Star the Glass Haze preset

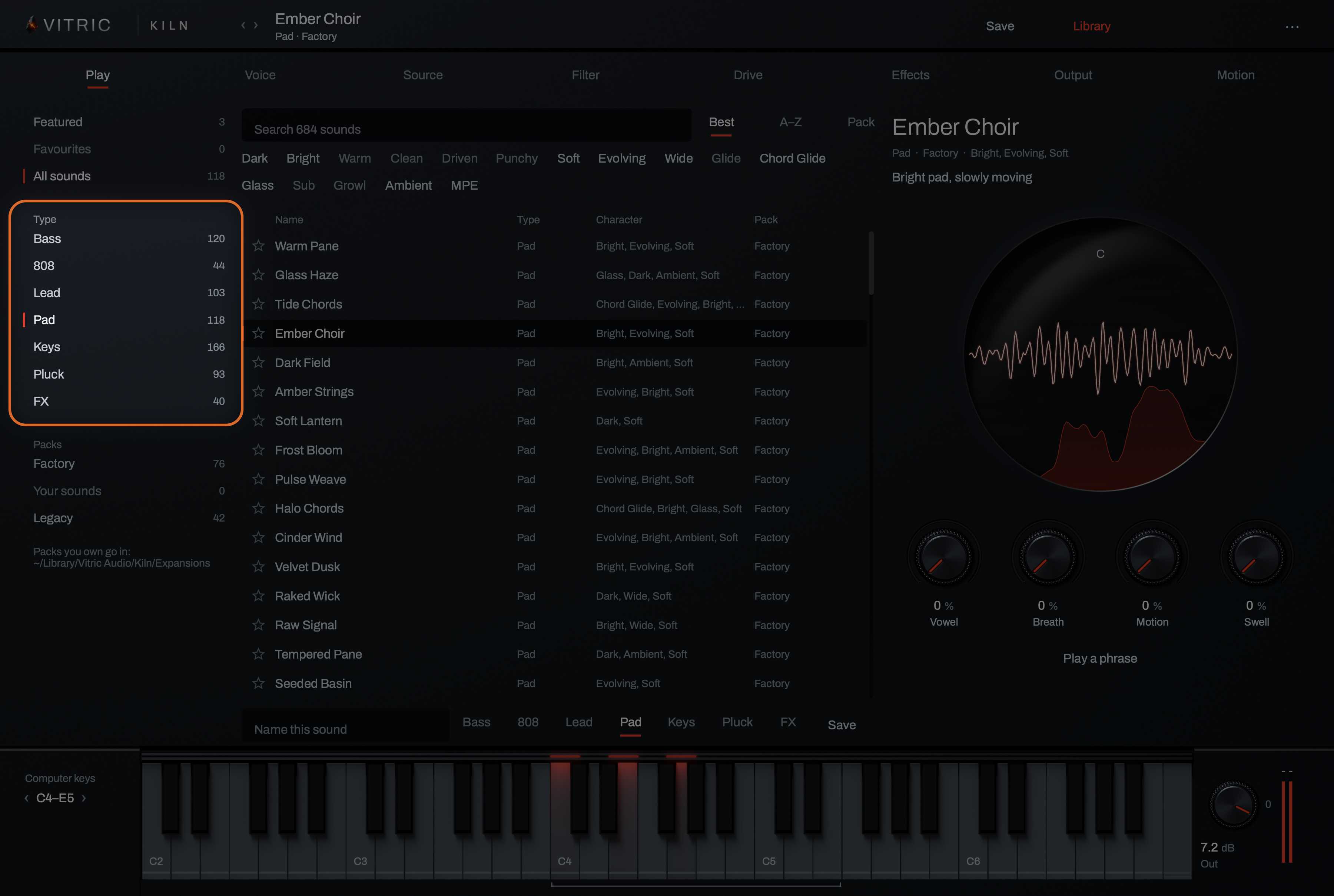point(258,275)
